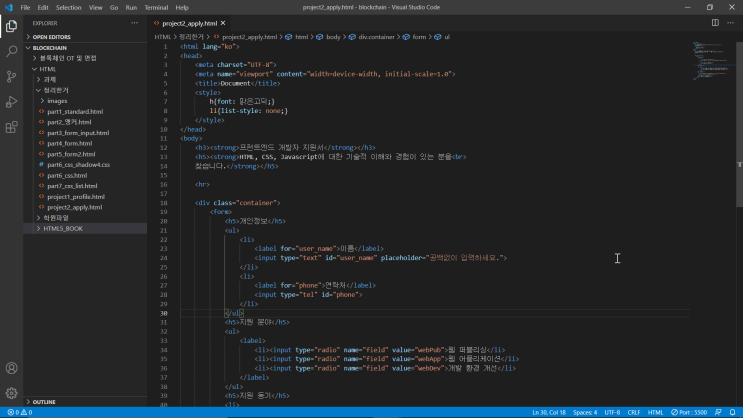This screenshot has height=418, width=743.
Task: Open the Manage gear icon
Action: pos(11,393)
